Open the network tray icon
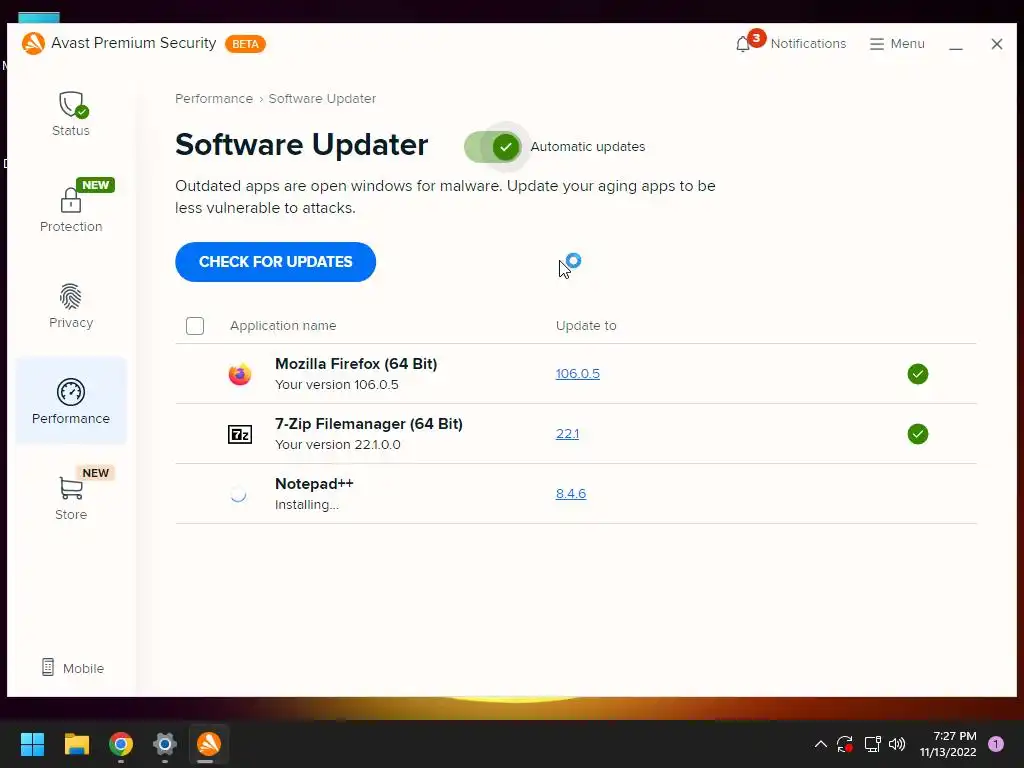Screen dimensions: 1024x768 [x=872, y=744]
